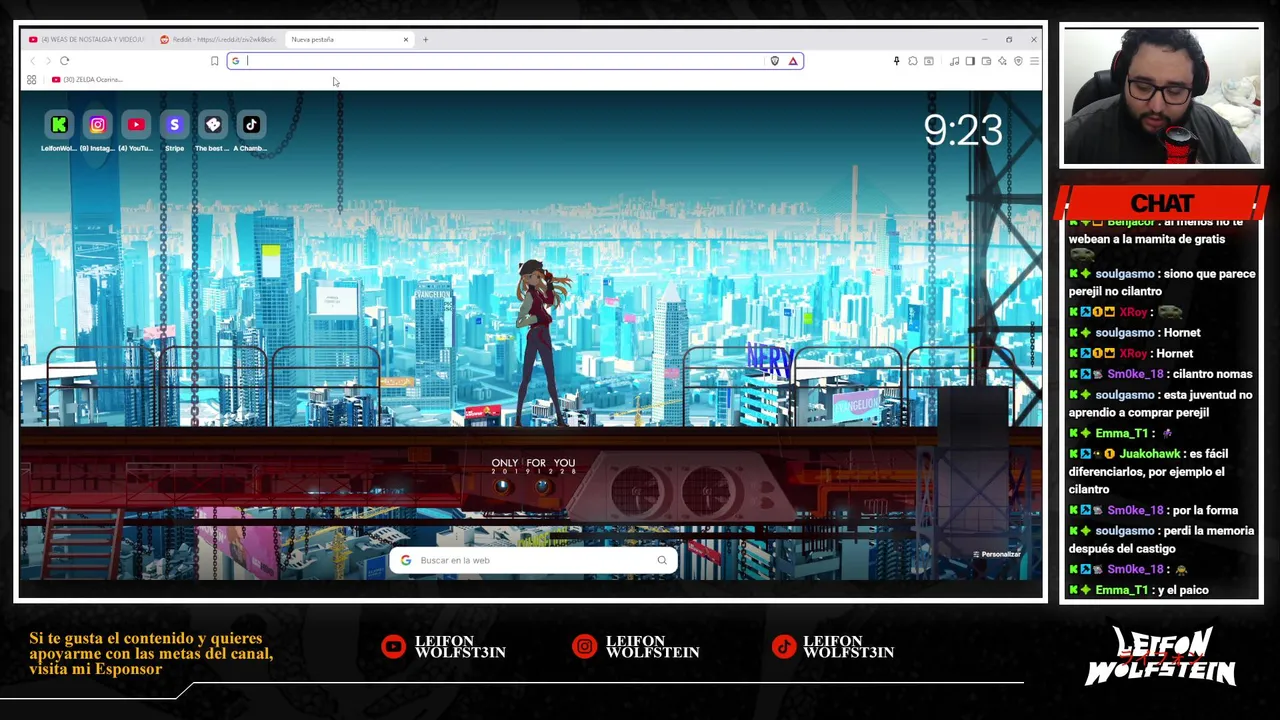Open the browser hamburger main menu

point(1034,61)
